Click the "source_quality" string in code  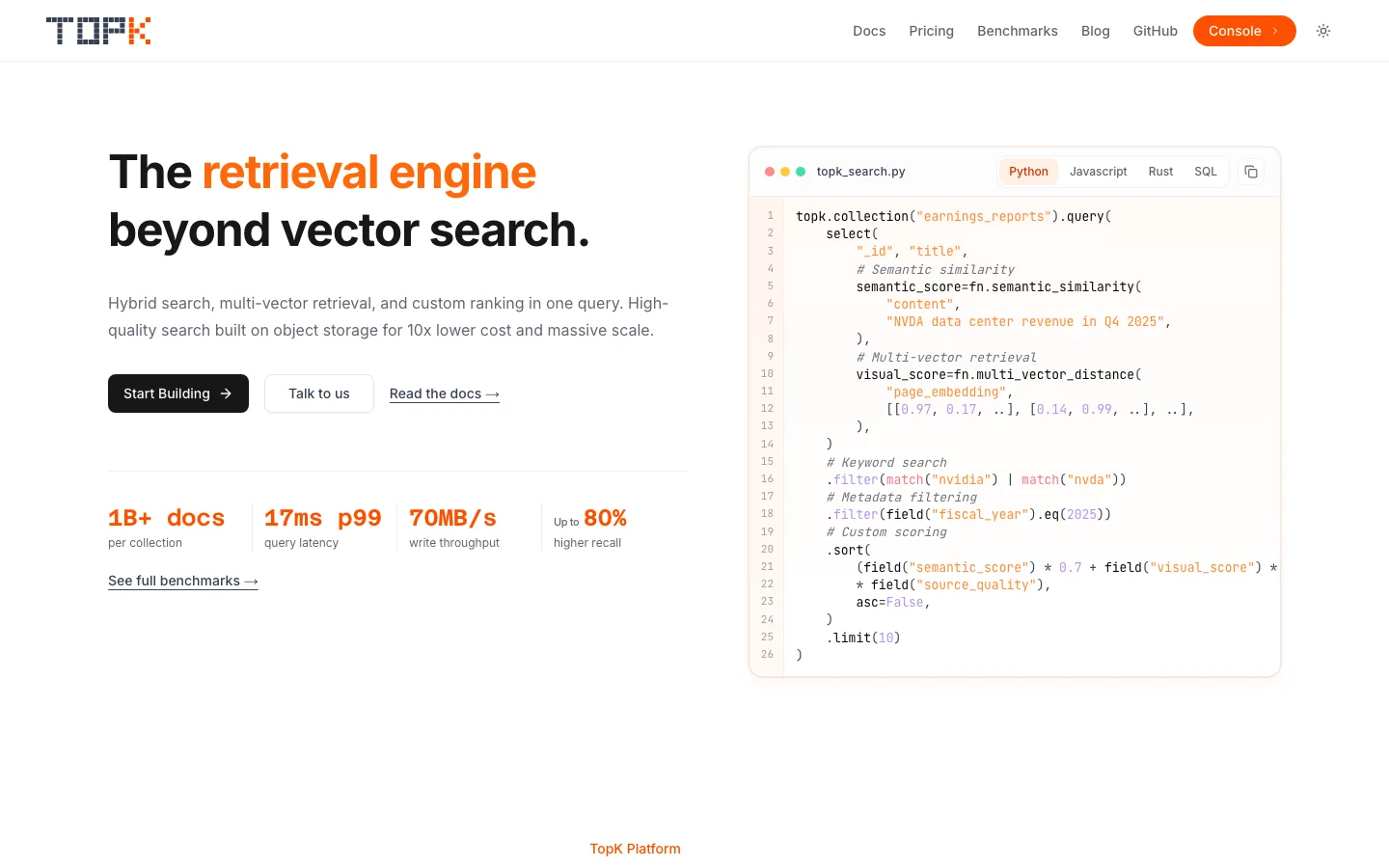point(975,584)
